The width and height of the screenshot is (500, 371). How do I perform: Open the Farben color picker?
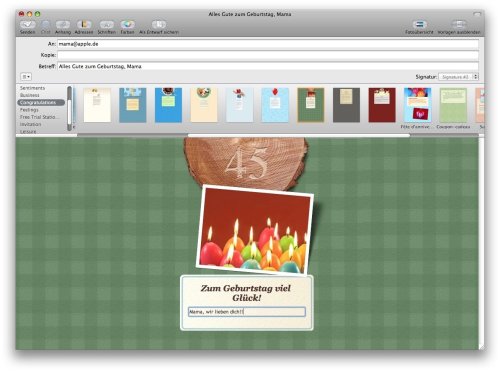127,27
